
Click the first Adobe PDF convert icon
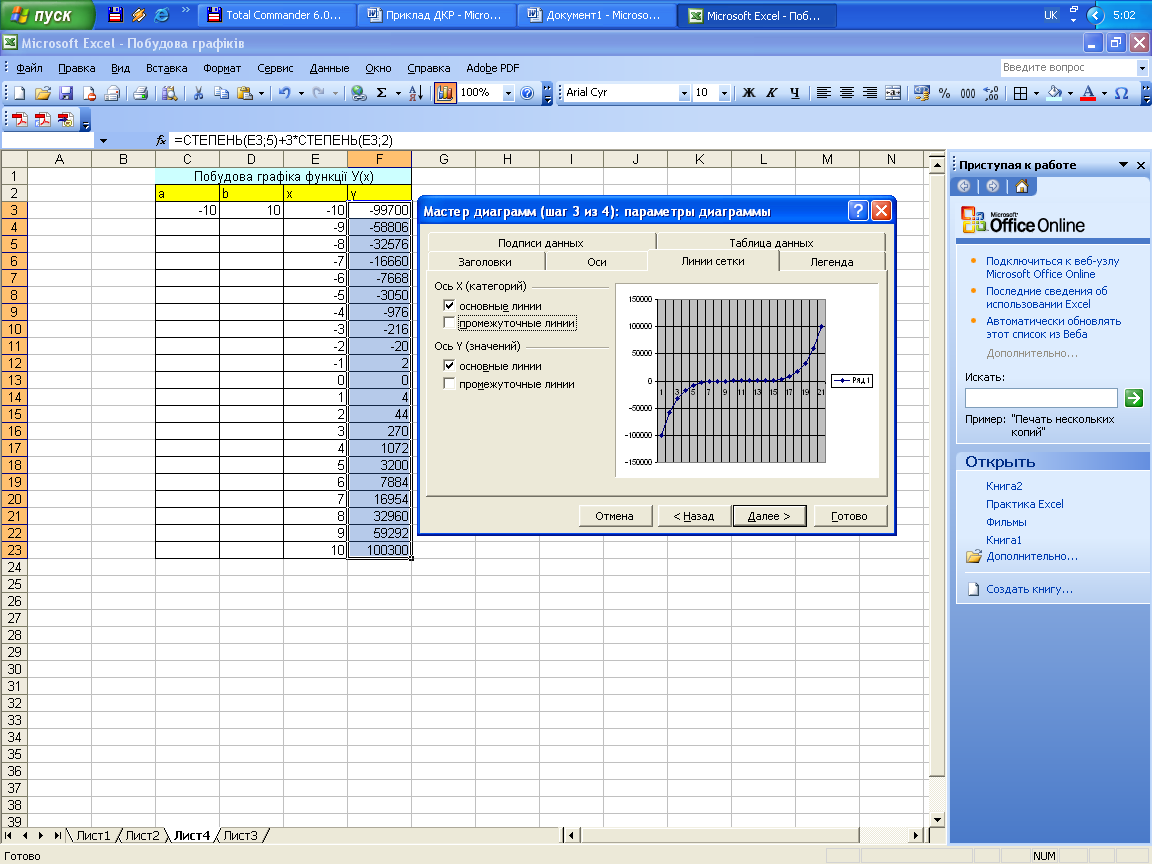(x=19, y=120)
